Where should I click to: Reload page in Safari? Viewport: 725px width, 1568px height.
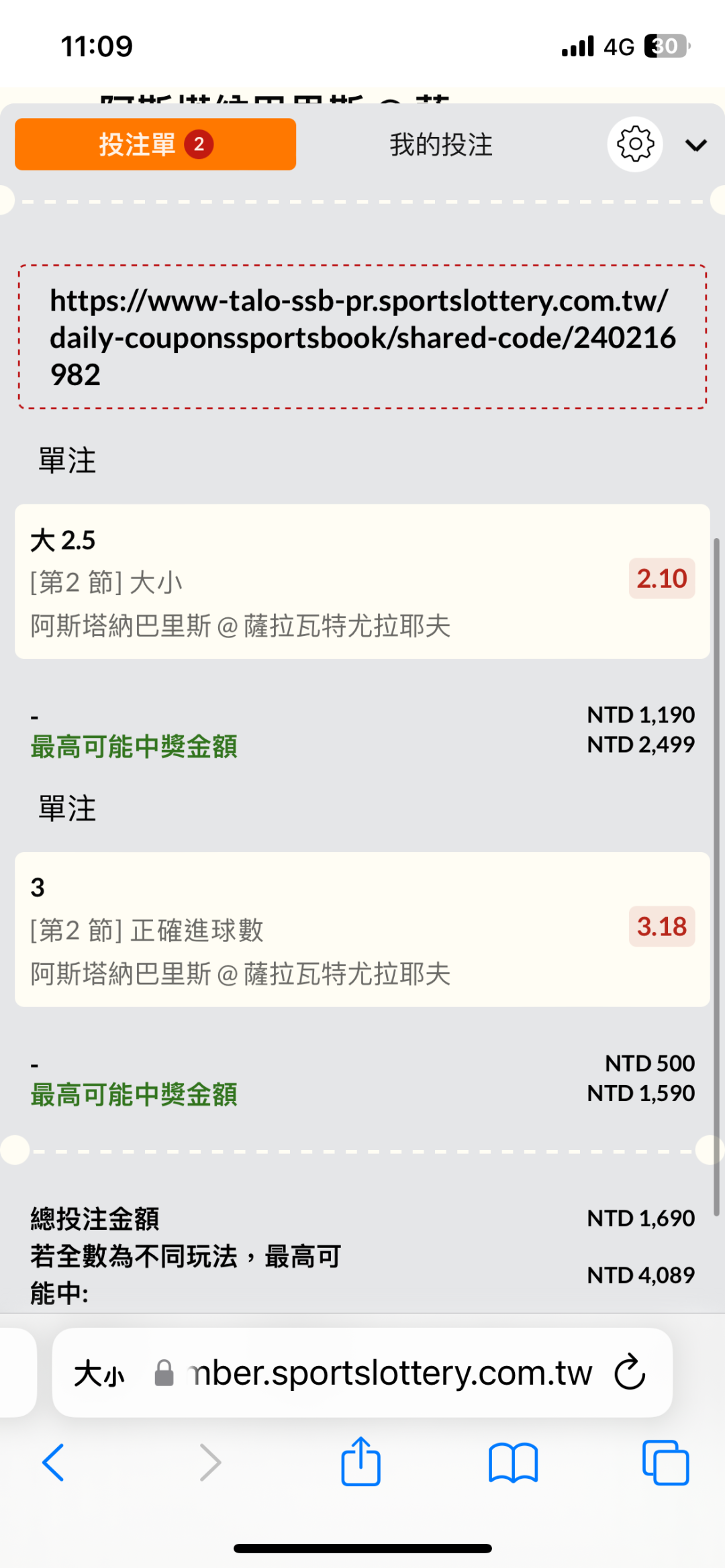(630, 1373)
